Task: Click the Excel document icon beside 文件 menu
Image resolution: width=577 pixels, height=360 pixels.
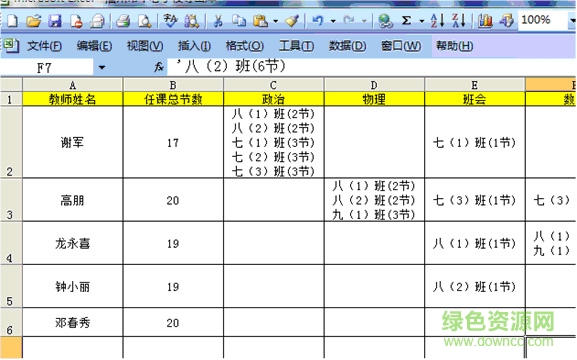Action: pos(11,46)
